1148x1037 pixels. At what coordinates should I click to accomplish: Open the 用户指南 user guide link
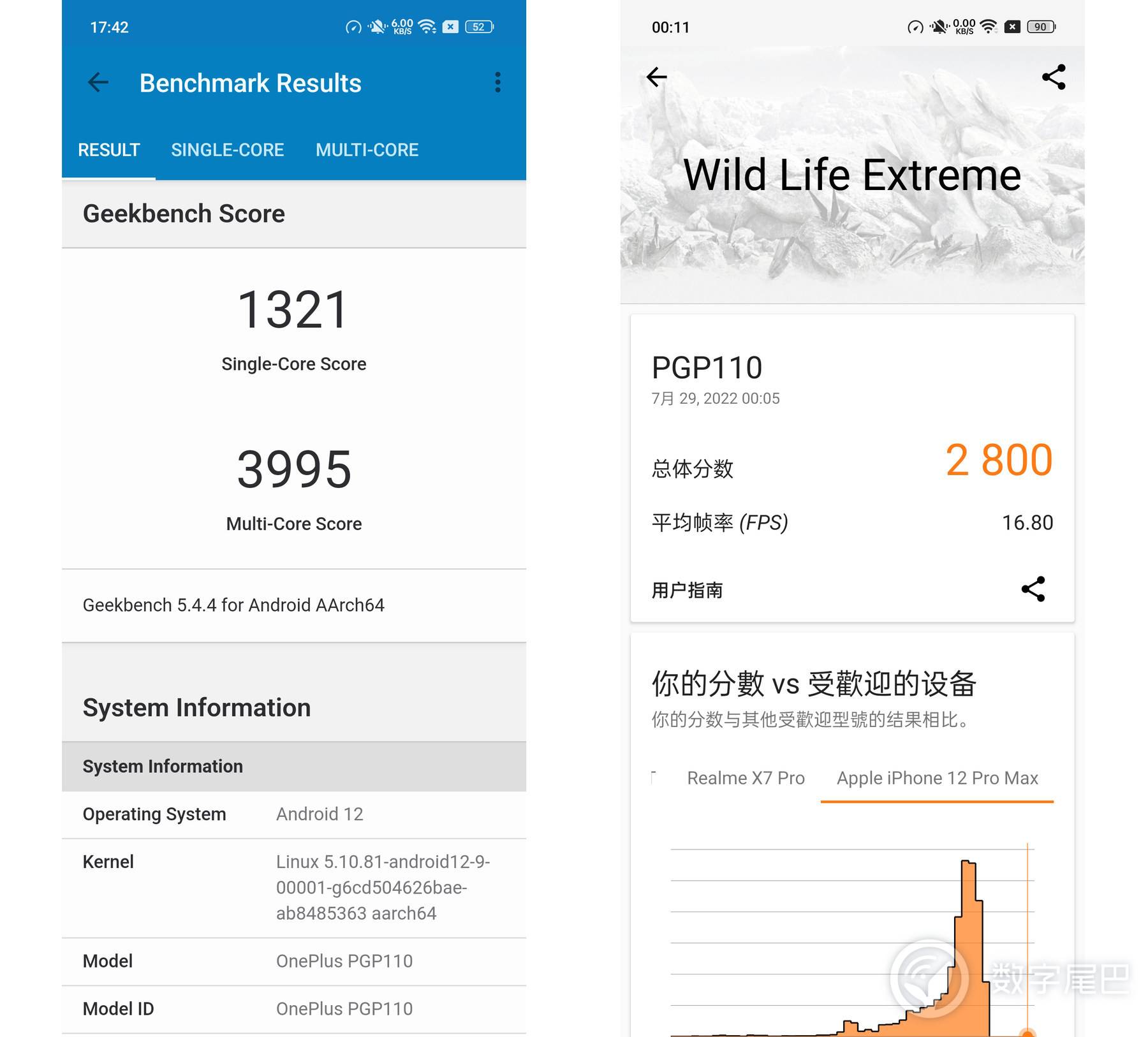687,590
